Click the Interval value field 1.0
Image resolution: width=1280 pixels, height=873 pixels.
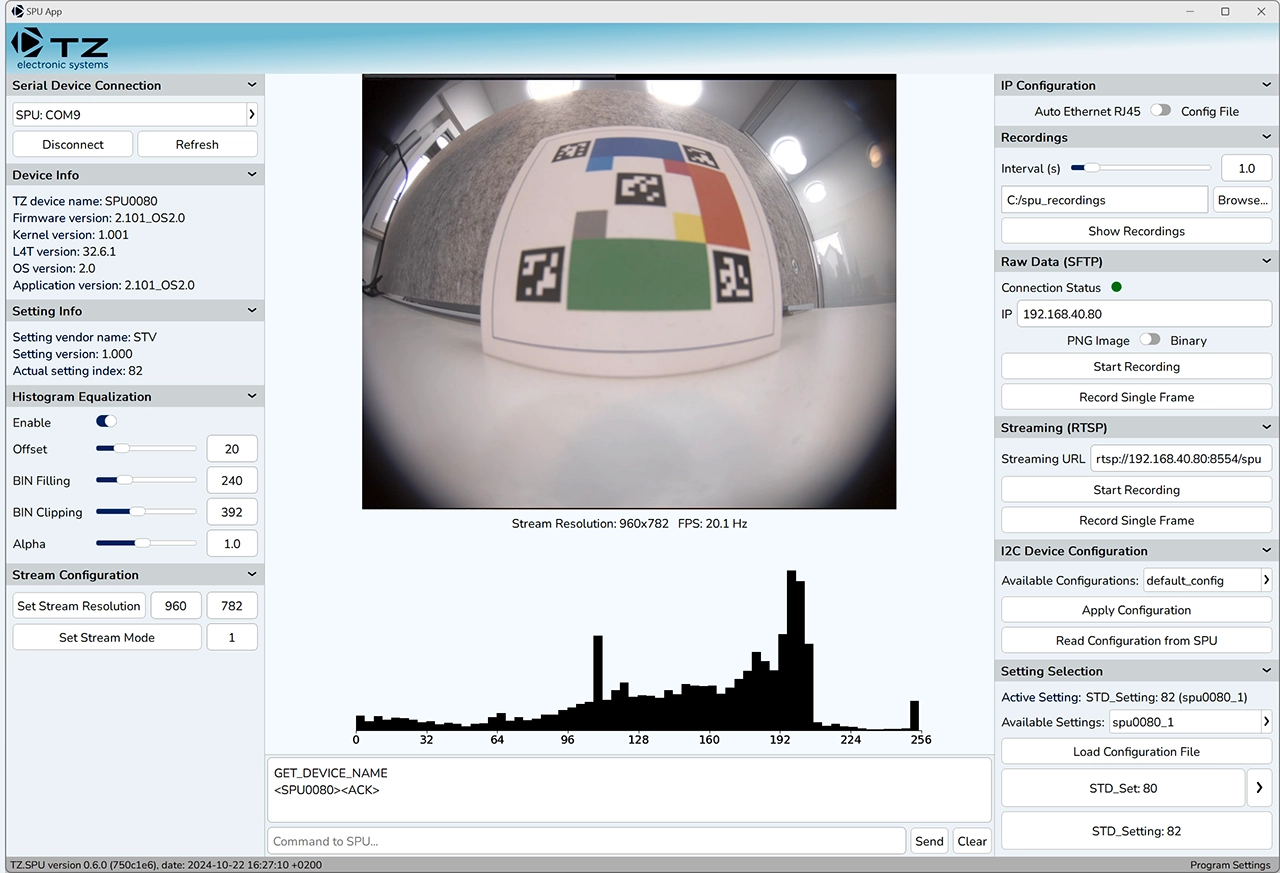click(1247, 169)
